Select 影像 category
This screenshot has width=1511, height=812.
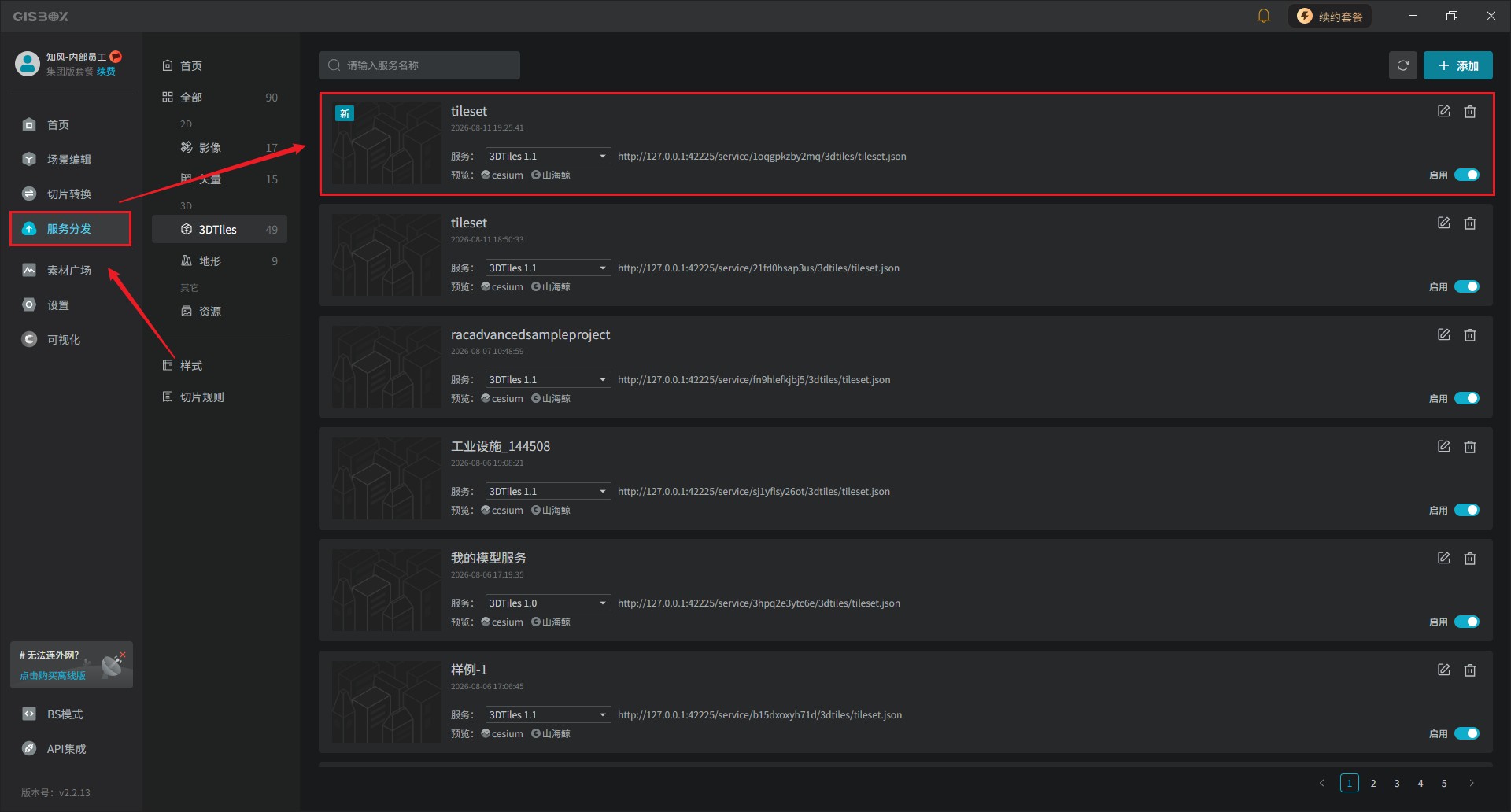coord(220,147)
